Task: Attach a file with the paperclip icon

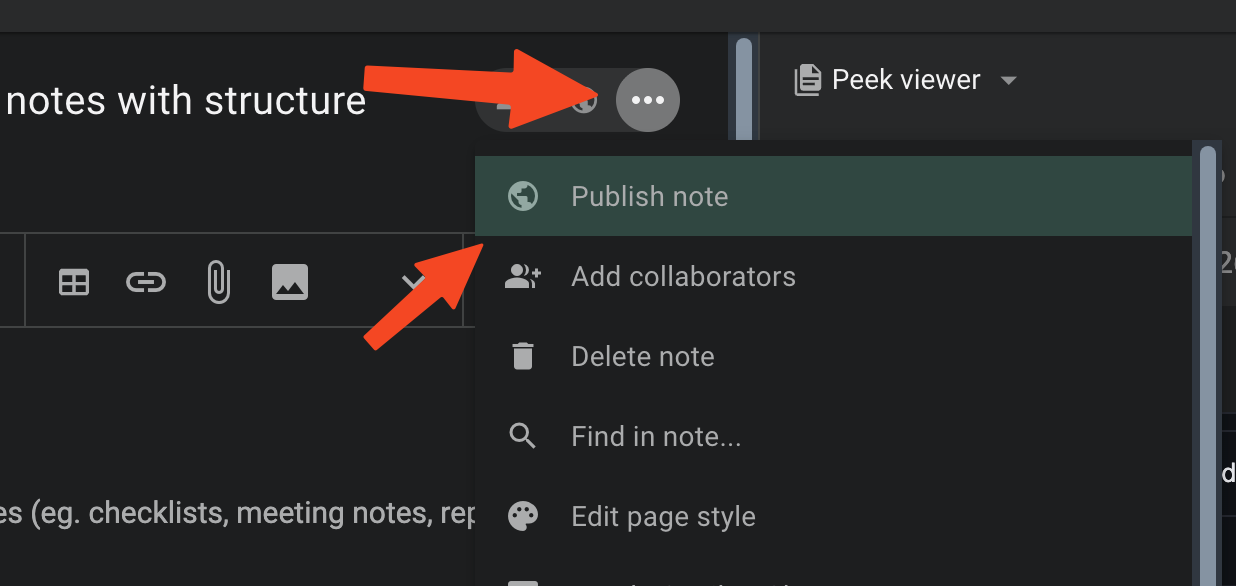Action: tap(218, 283)
